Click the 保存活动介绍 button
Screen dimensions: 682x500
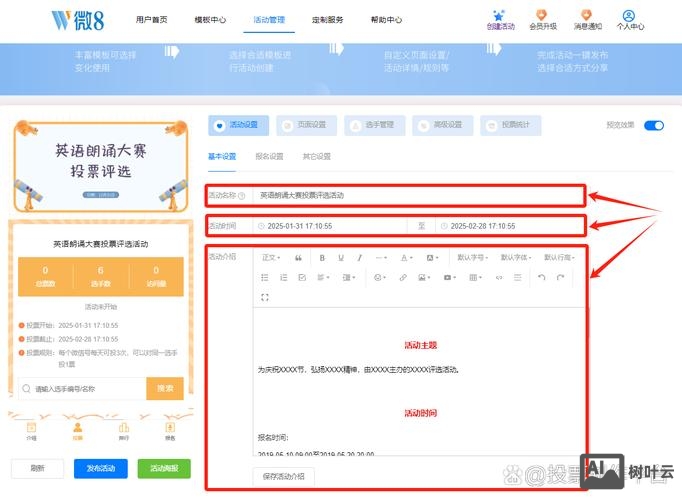(284, 477)
